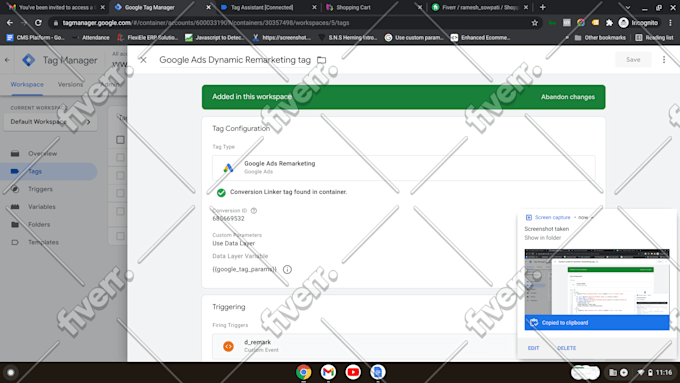Switch to the Shopping Cart browser tab
Image resolution: width=680 pixels, height=383 pixels.
pos(373,7)
